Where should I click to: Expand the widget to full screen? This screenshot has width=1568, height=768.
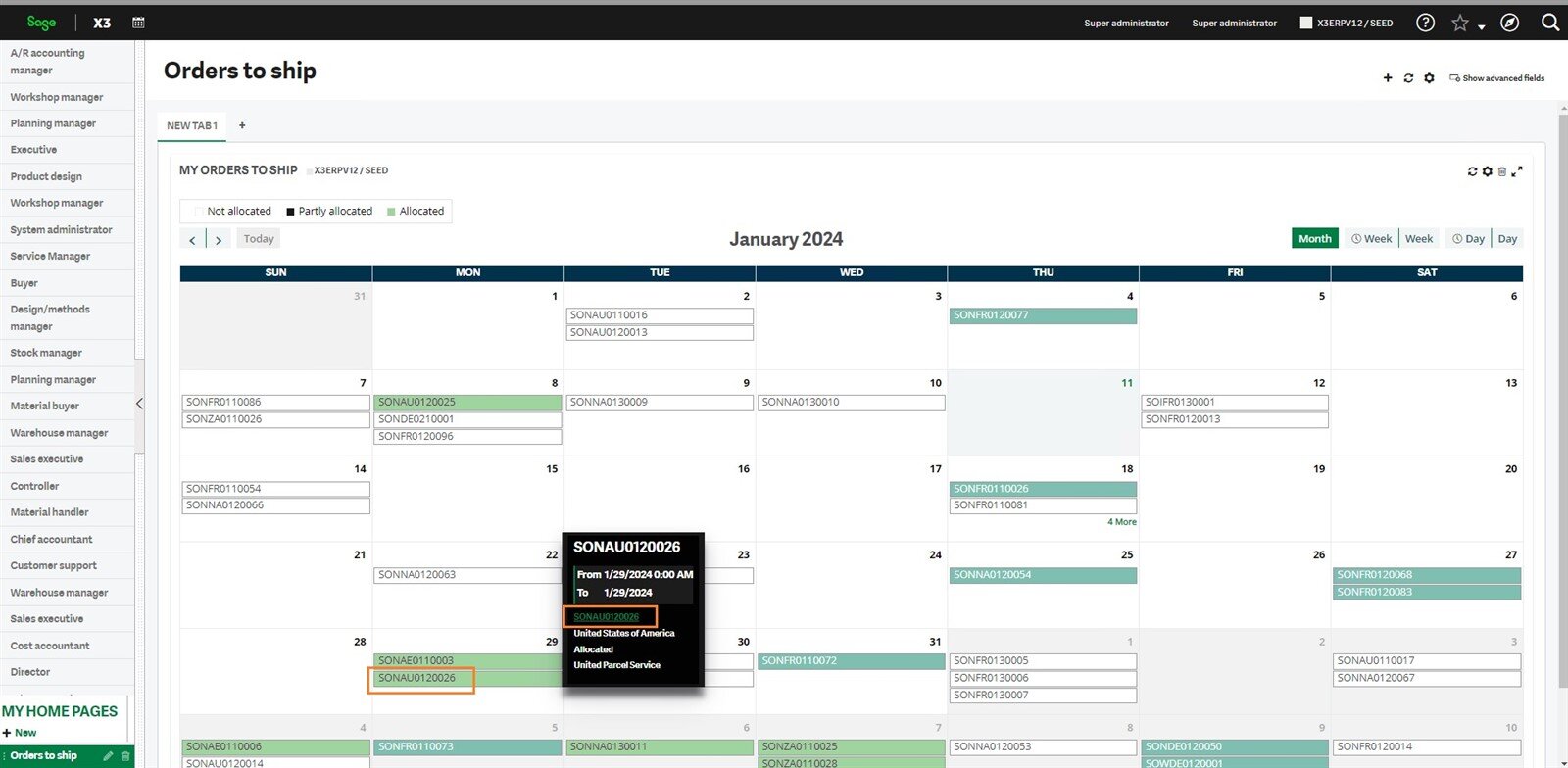click(x=1517, y=171)
